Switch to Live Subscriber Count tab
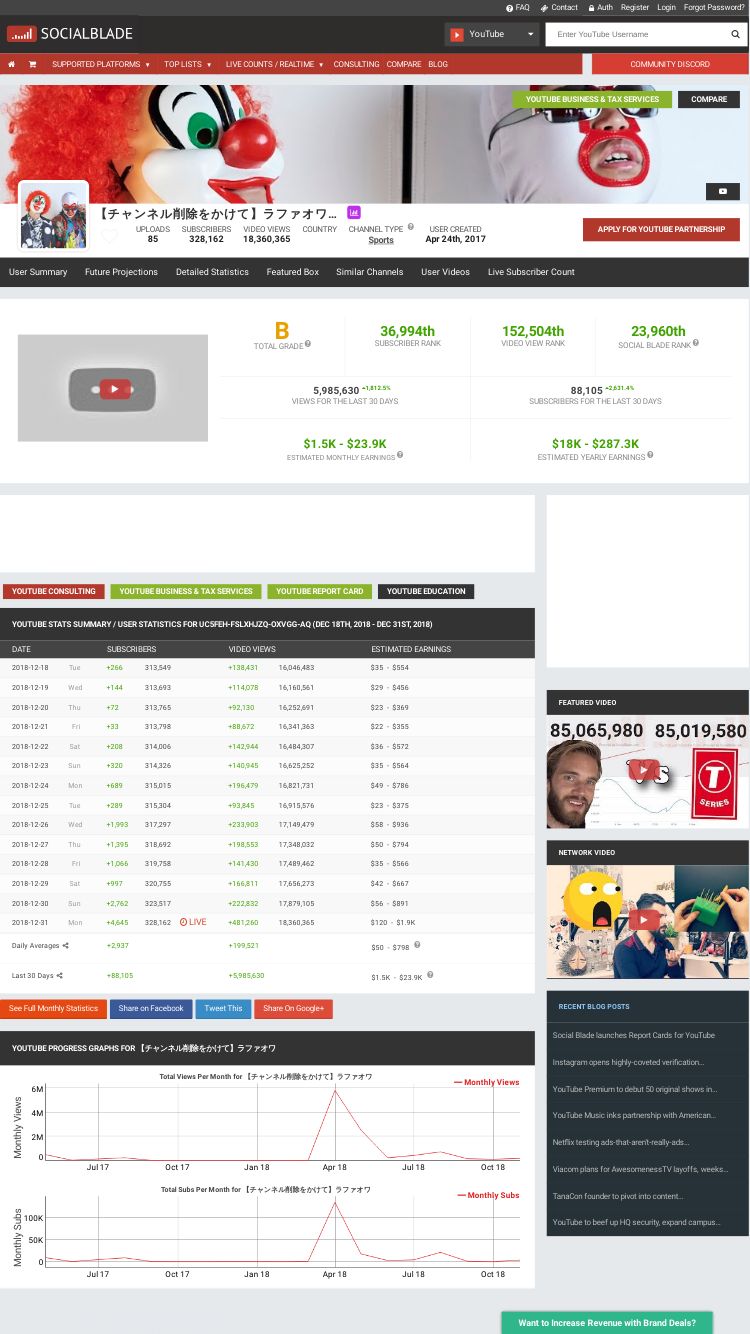 click(531, 272)
